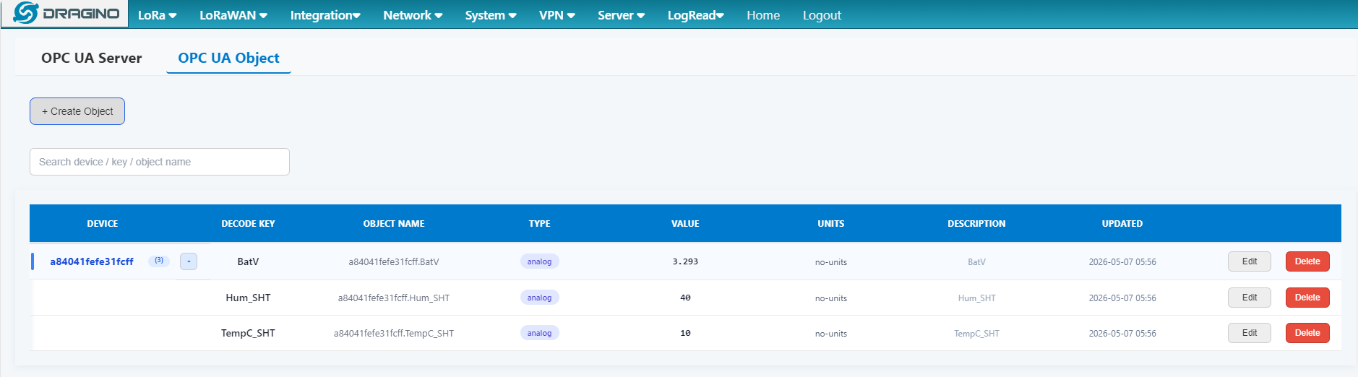Click the updated timestamp in BatV row

(x=1123, y=262)
